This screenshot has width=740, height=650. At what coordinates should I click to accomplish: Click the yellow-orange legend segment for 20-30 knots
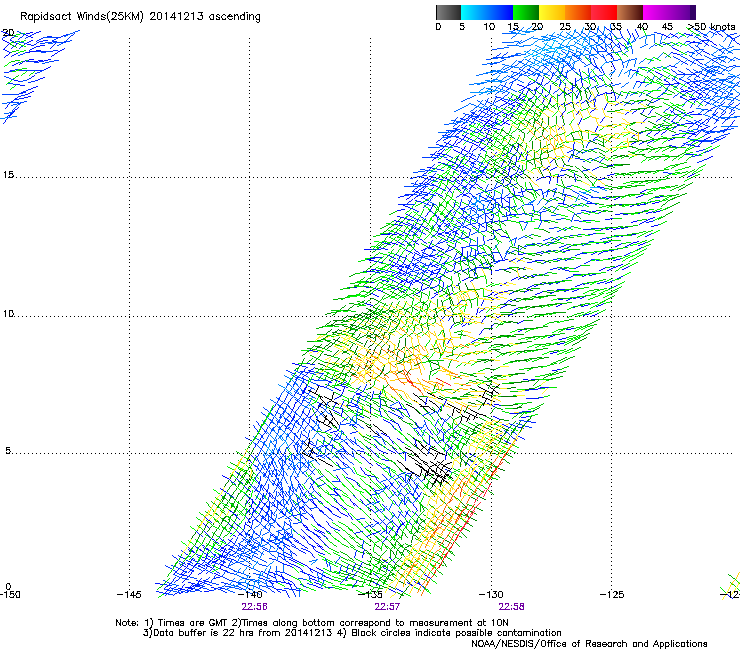coord(565,12)
